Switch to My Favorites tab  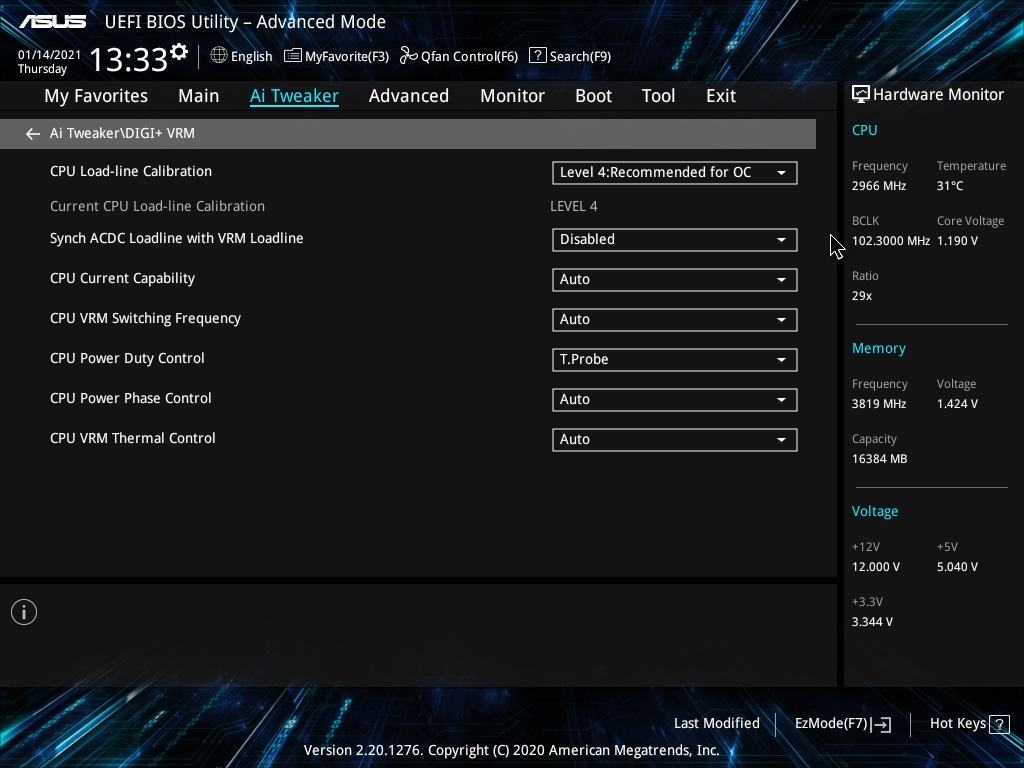tap(96, 96)
